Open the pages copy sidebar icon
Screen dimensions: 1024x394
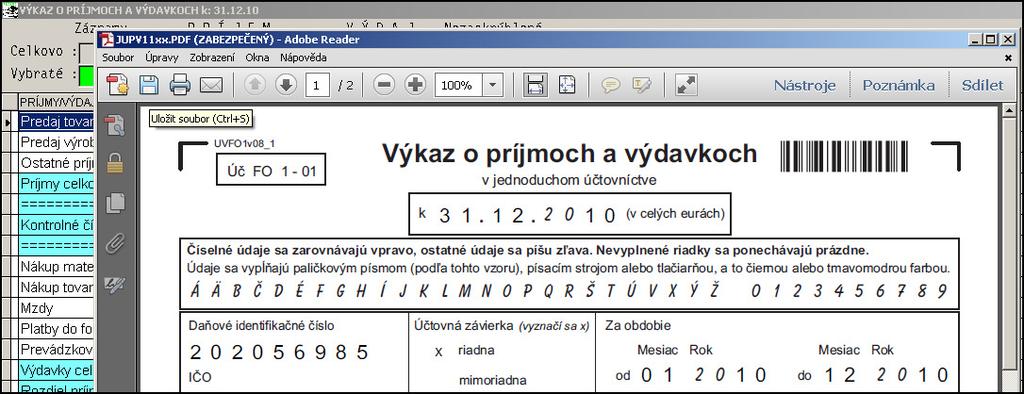[x=115, y=203]
